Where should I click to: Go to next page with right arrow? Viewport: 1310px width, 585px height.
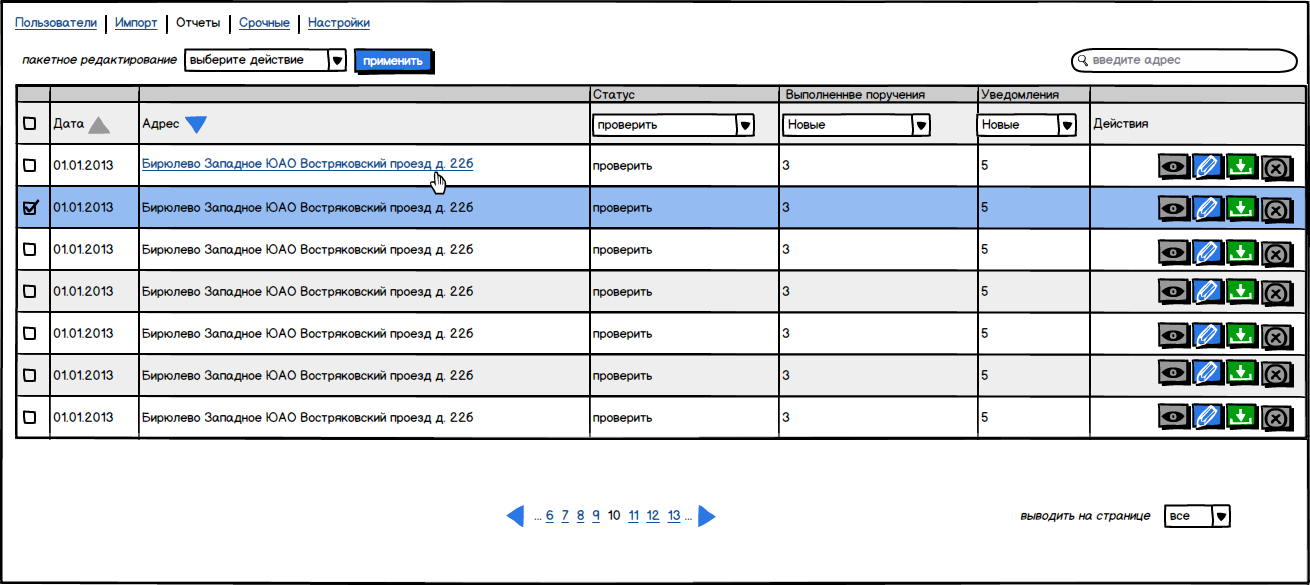[x=706, y=516]
